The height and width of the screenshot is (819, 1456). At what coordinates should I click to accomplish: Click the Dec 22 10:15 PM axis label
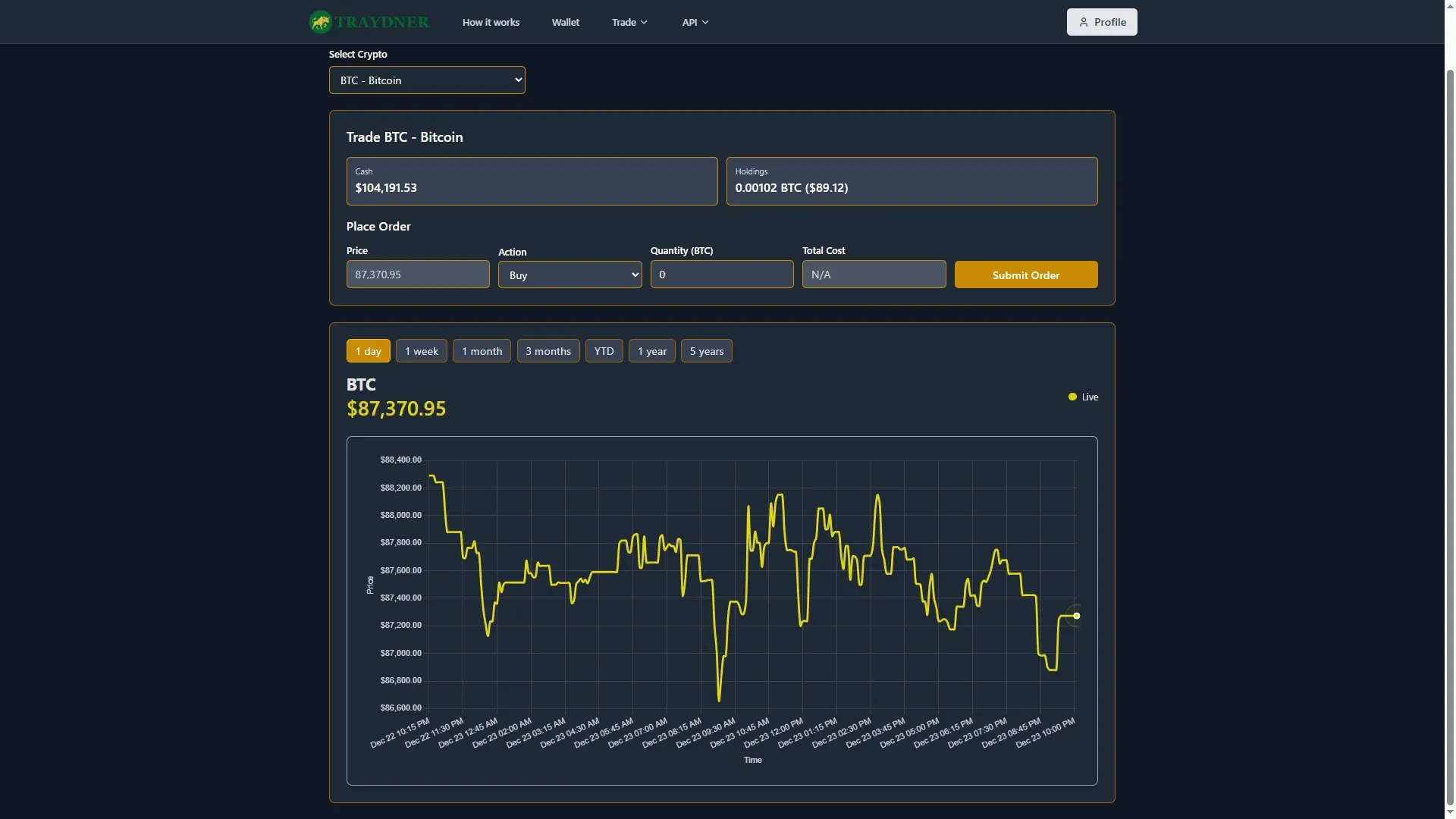click(400, 733)
